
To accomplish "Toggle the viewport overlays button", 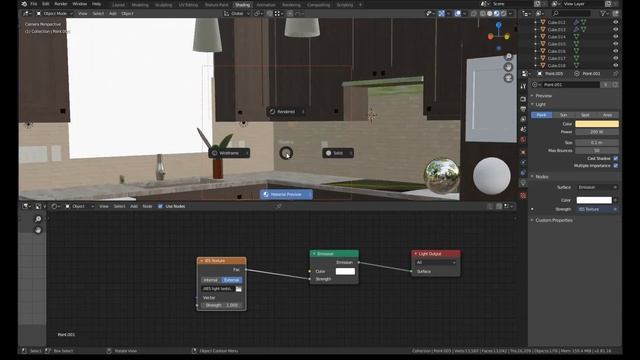I will pyautogui.click(x=458, y=13).
